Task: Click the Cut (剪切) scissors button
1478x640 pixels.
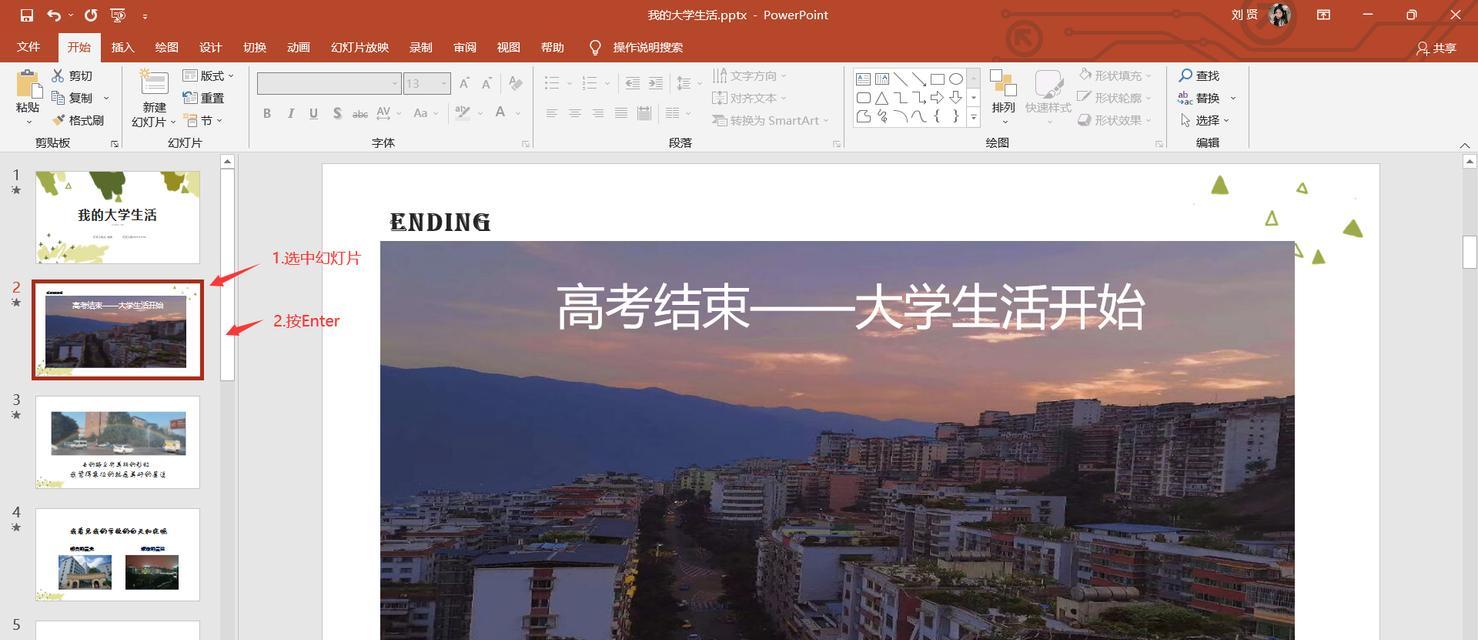Action: tap(72, 76)
